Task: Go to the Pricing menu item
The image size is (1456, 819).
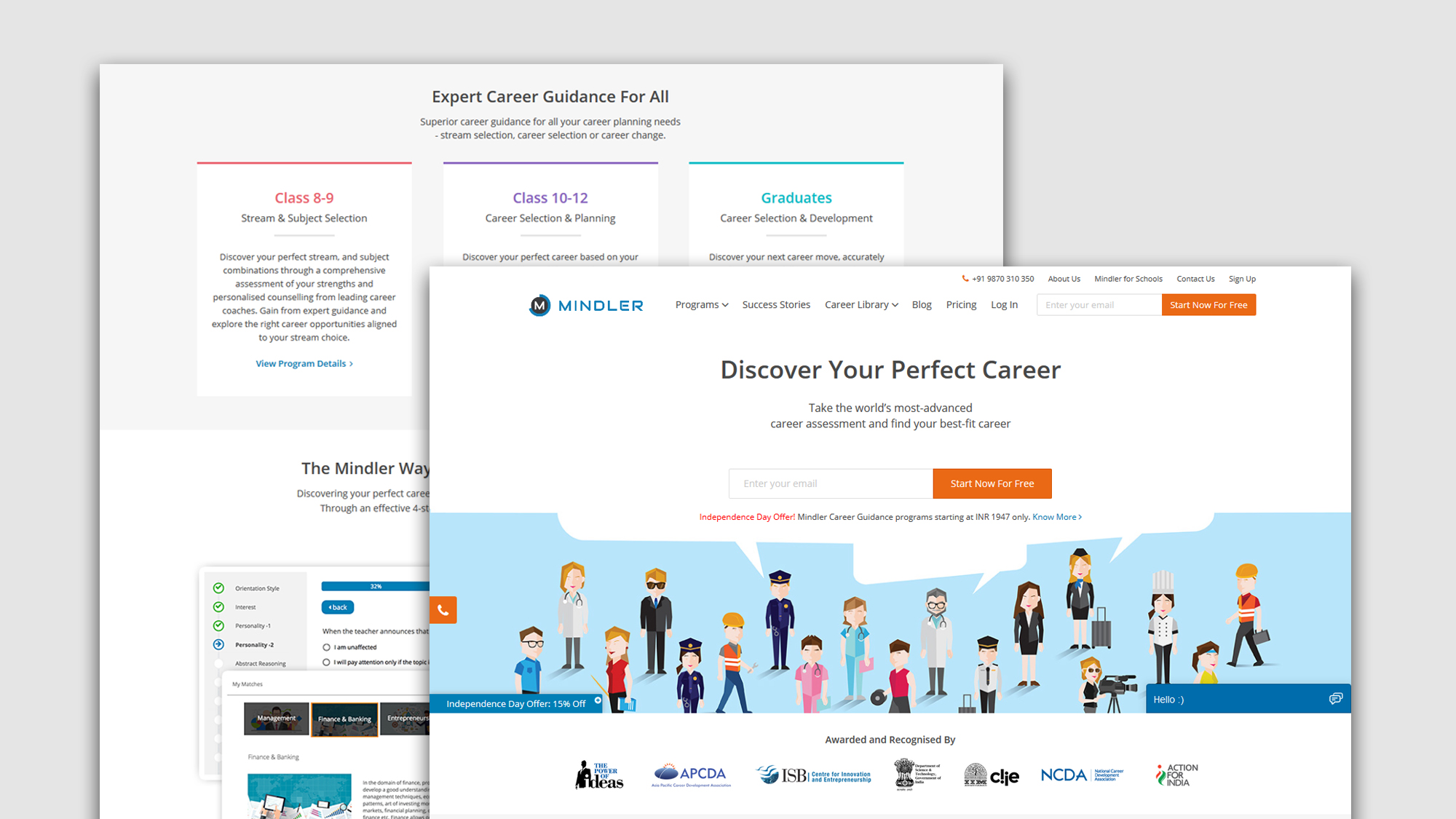Action: [961, 305]
